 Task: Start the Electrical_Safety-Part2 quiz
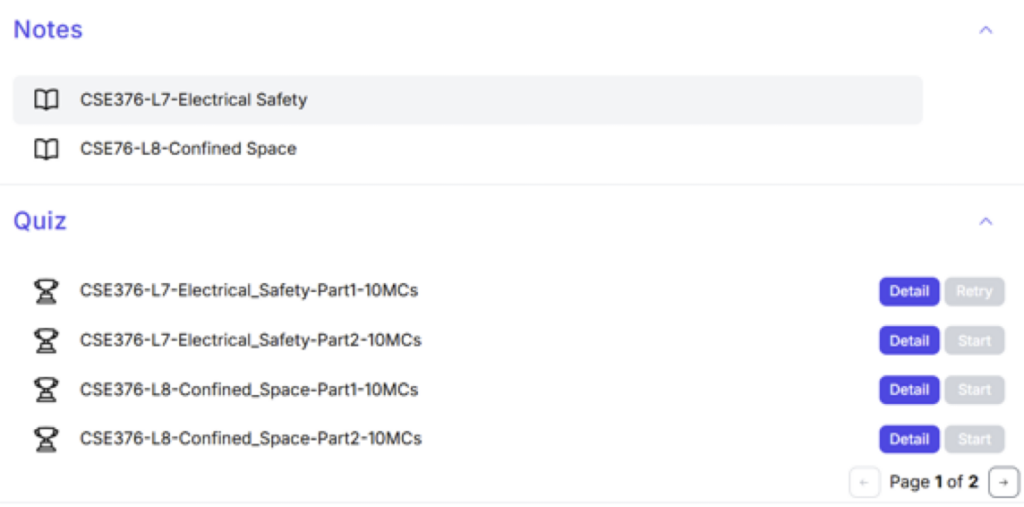click(974, 341)
